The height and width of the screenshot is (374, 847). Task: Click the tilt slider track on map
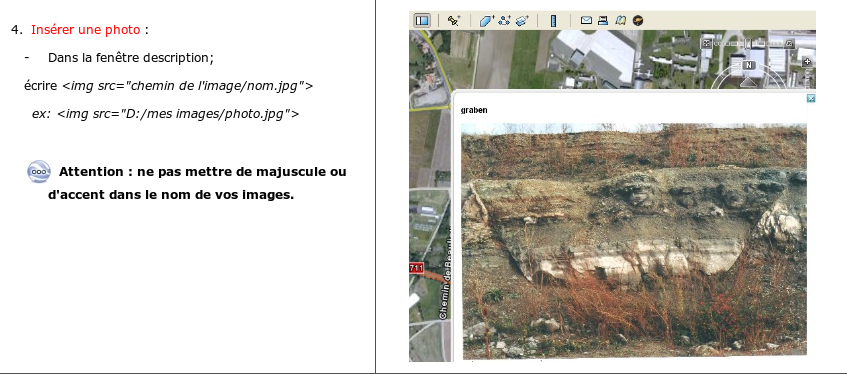point(748,43)
